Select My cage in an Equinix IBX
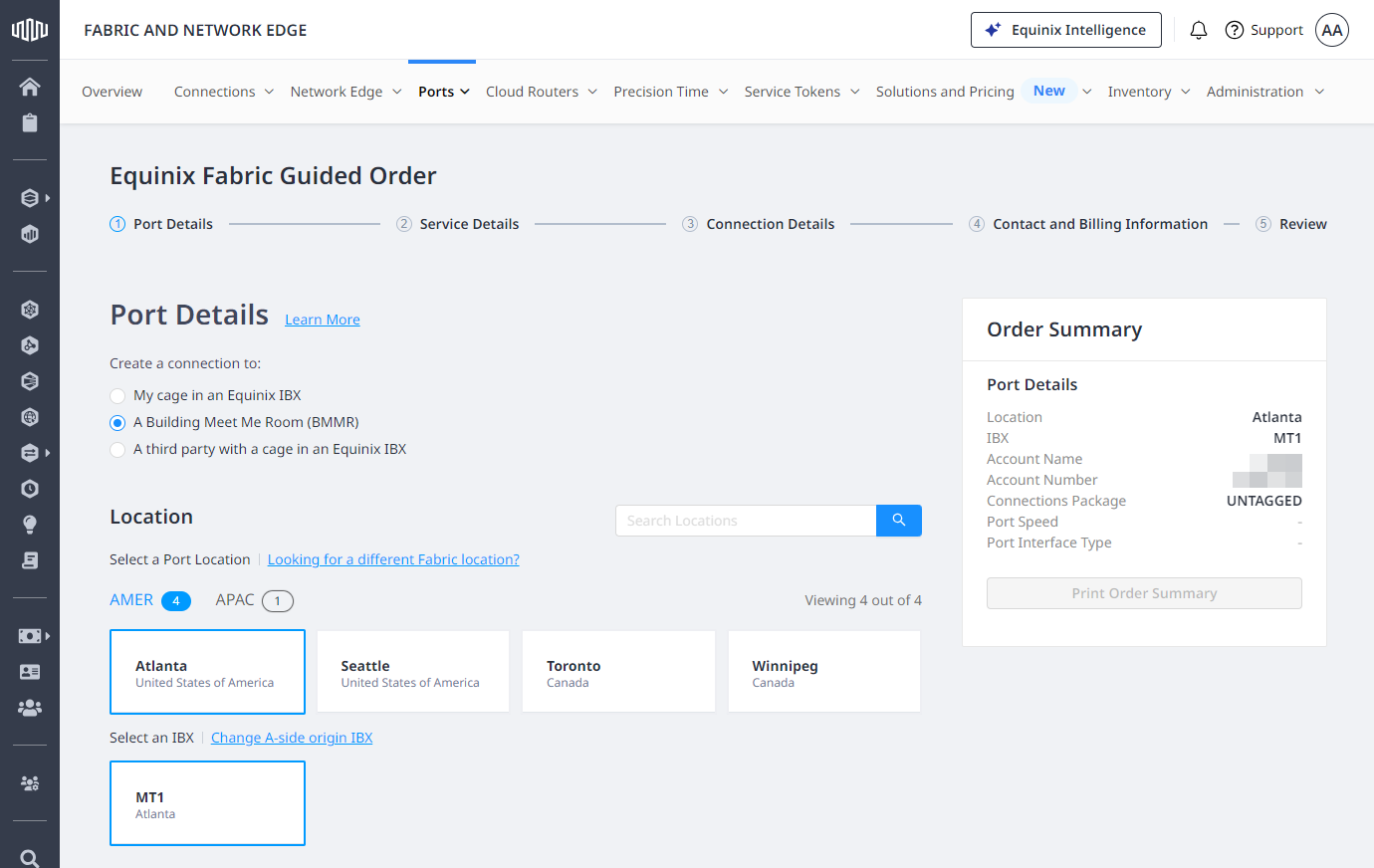This screenshot has width=1374, height=868. click(x=117, y=396)
